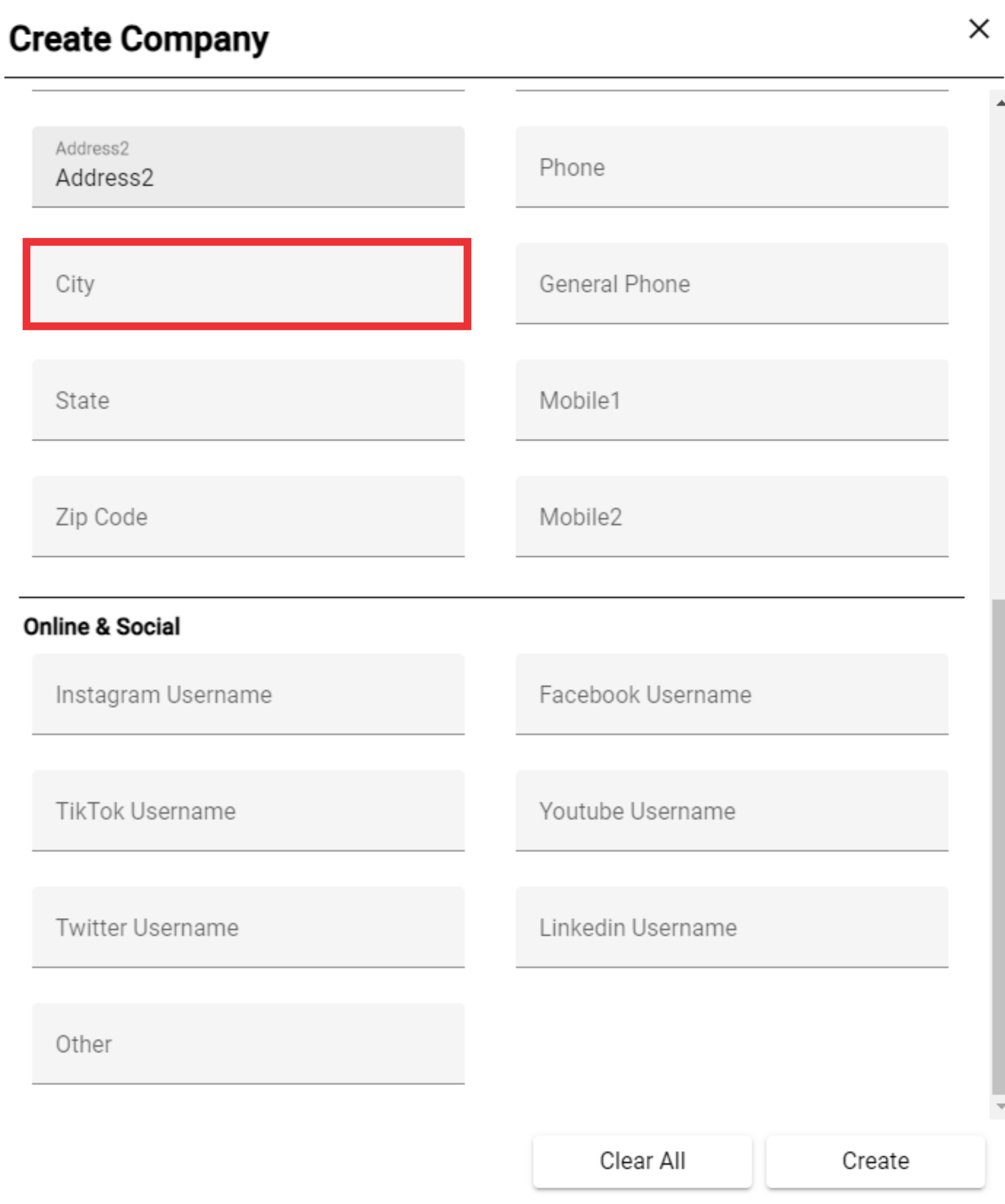Screen dimensions: 1005x1204
Task: Select the Mobile1 field
Action: tap(731, 400)
